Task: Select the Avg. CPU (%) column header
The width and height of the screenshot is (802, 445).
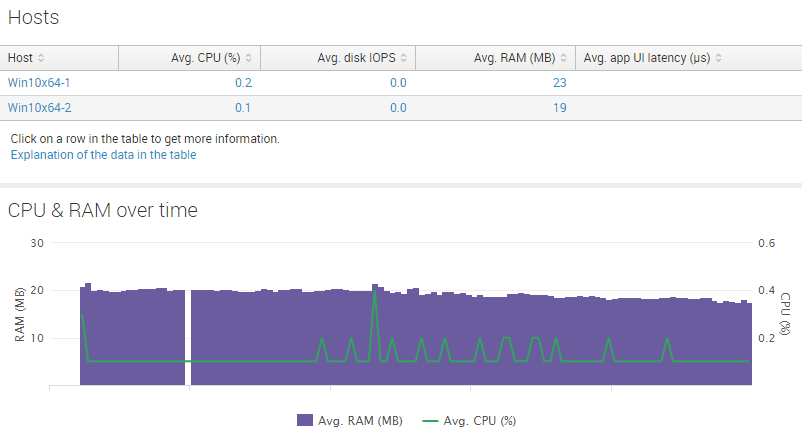Action: click(x=205, y=58)
